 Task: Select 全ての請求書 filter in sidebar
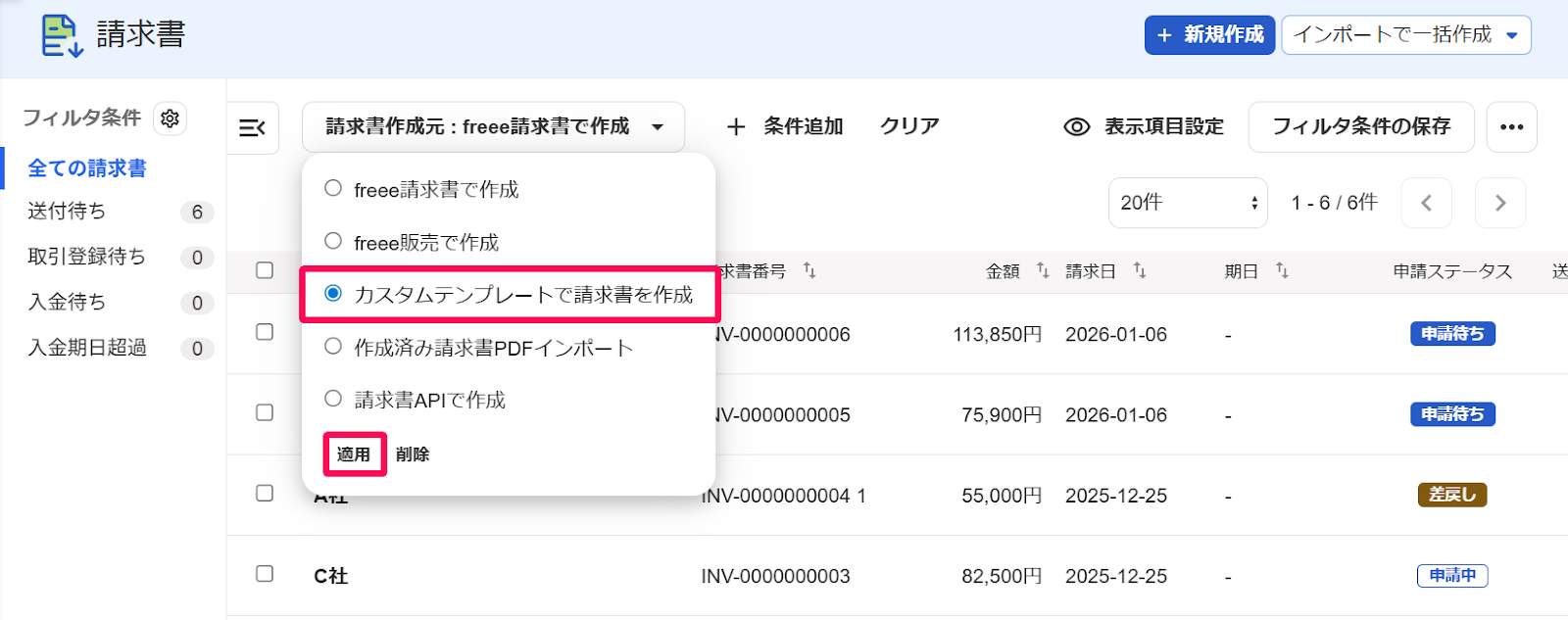(87, 168)
